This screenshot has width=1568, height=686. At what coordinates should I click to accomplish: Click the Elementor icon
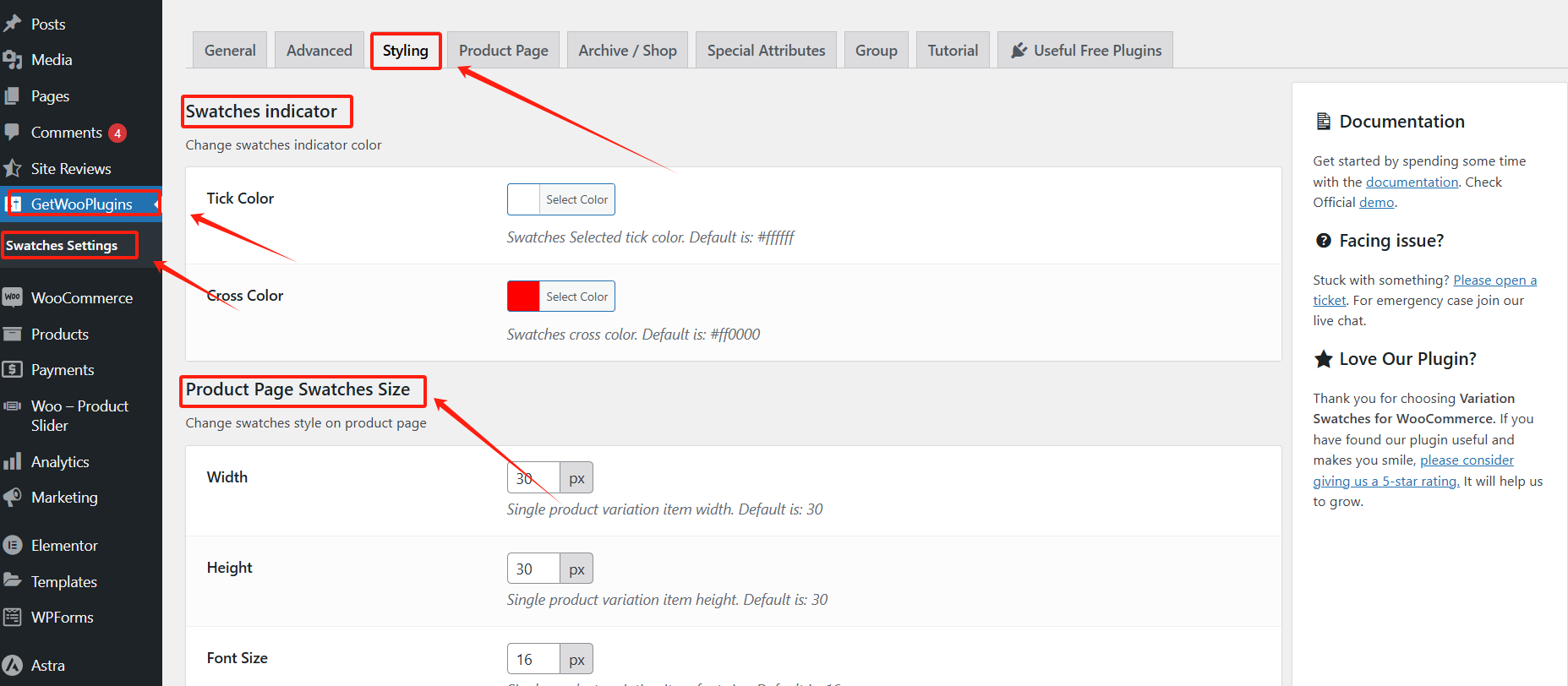(12, 546)
